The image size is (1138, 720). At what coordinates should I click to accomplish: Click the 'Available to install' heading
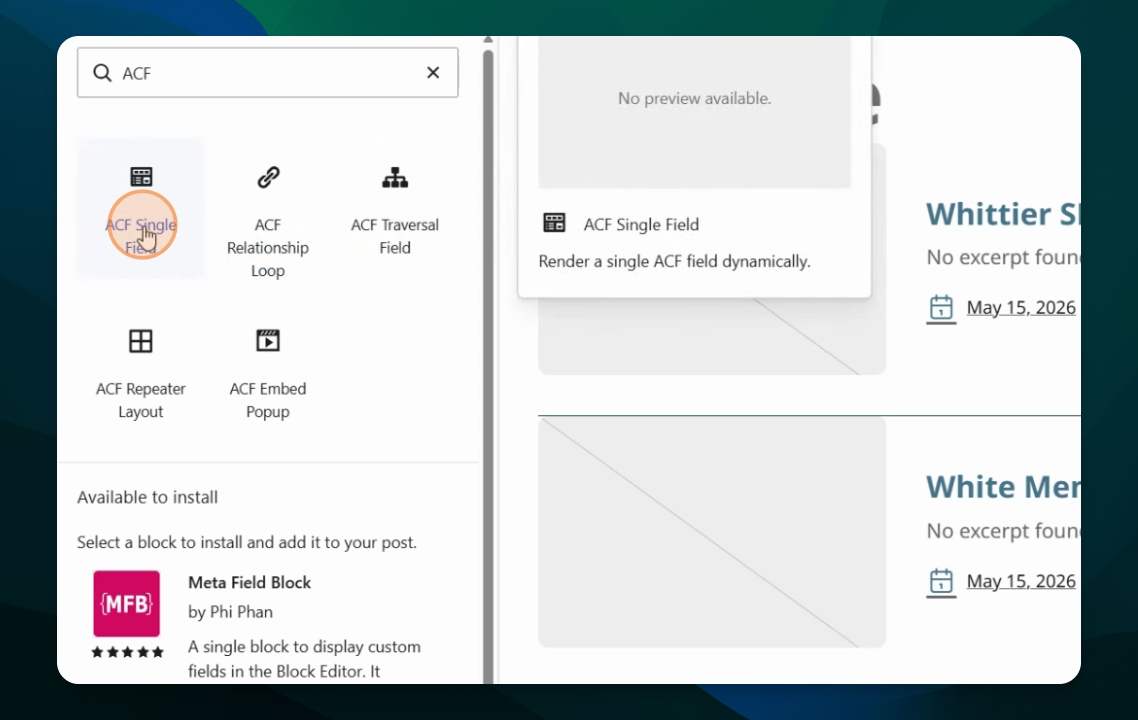tap(147, 497)
